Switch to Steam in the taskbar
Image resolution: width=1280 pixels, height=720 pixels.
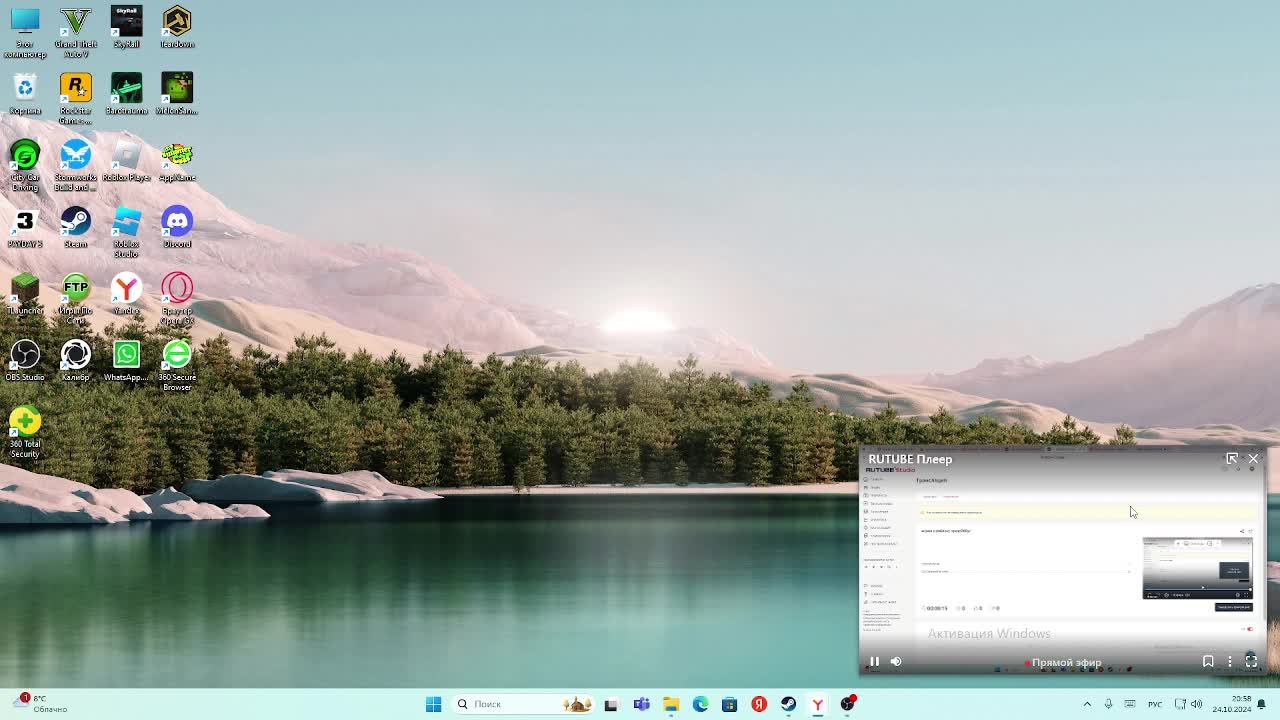[788, 704]
